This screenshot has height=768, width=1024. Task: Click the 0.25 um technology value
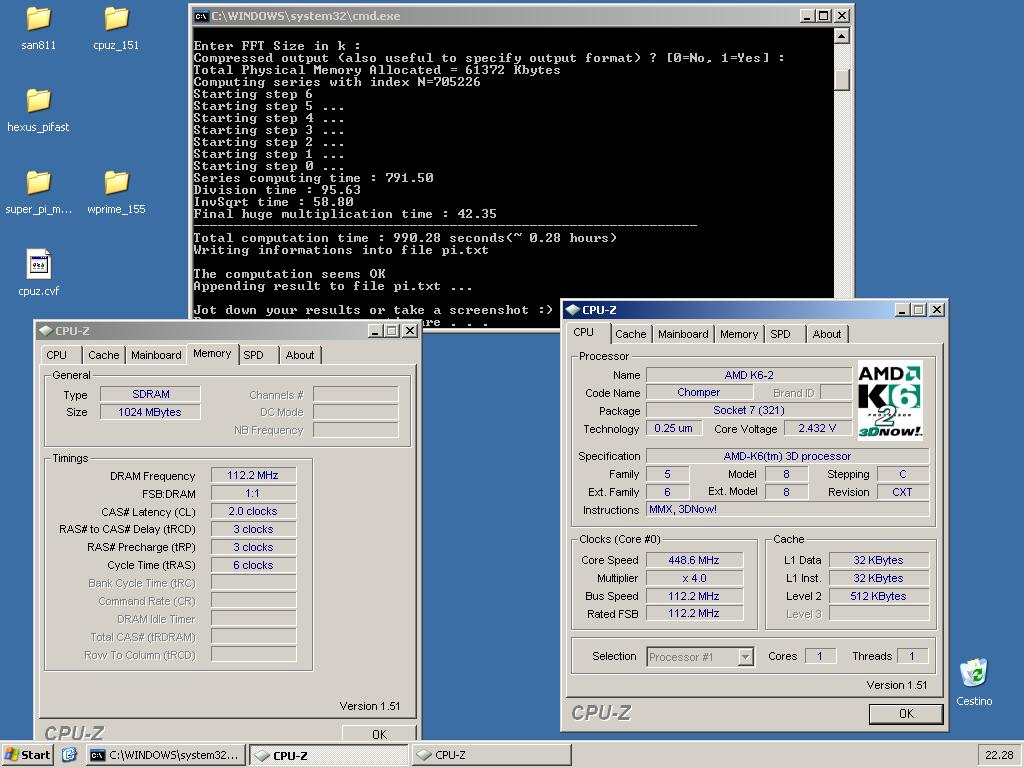tap(673, 428)
